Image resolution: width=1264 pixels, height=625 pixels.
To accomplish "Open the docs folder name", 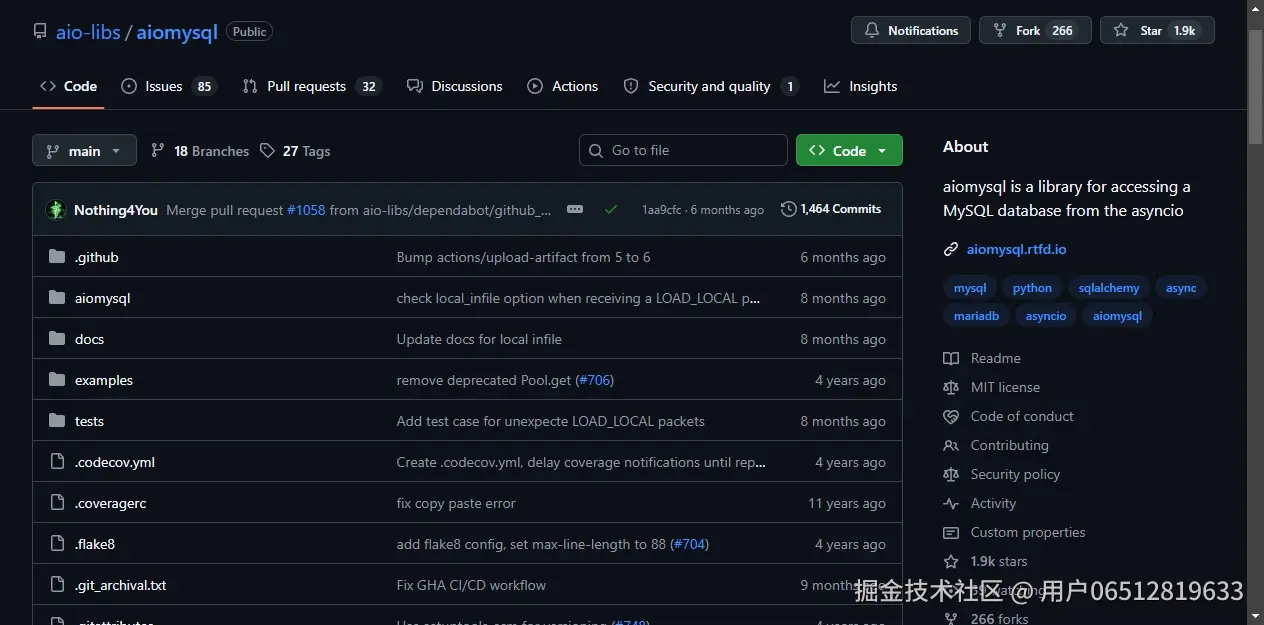I will pos(90,339).
